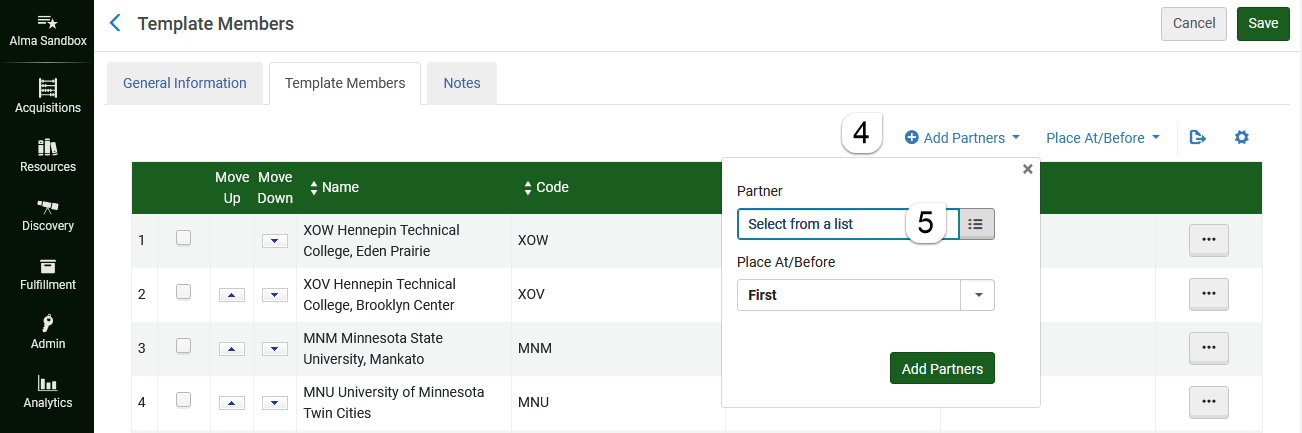The width and height of the screenshot is (1302, 433).
Task: Open the First position combo box
Action: point(866,295)
